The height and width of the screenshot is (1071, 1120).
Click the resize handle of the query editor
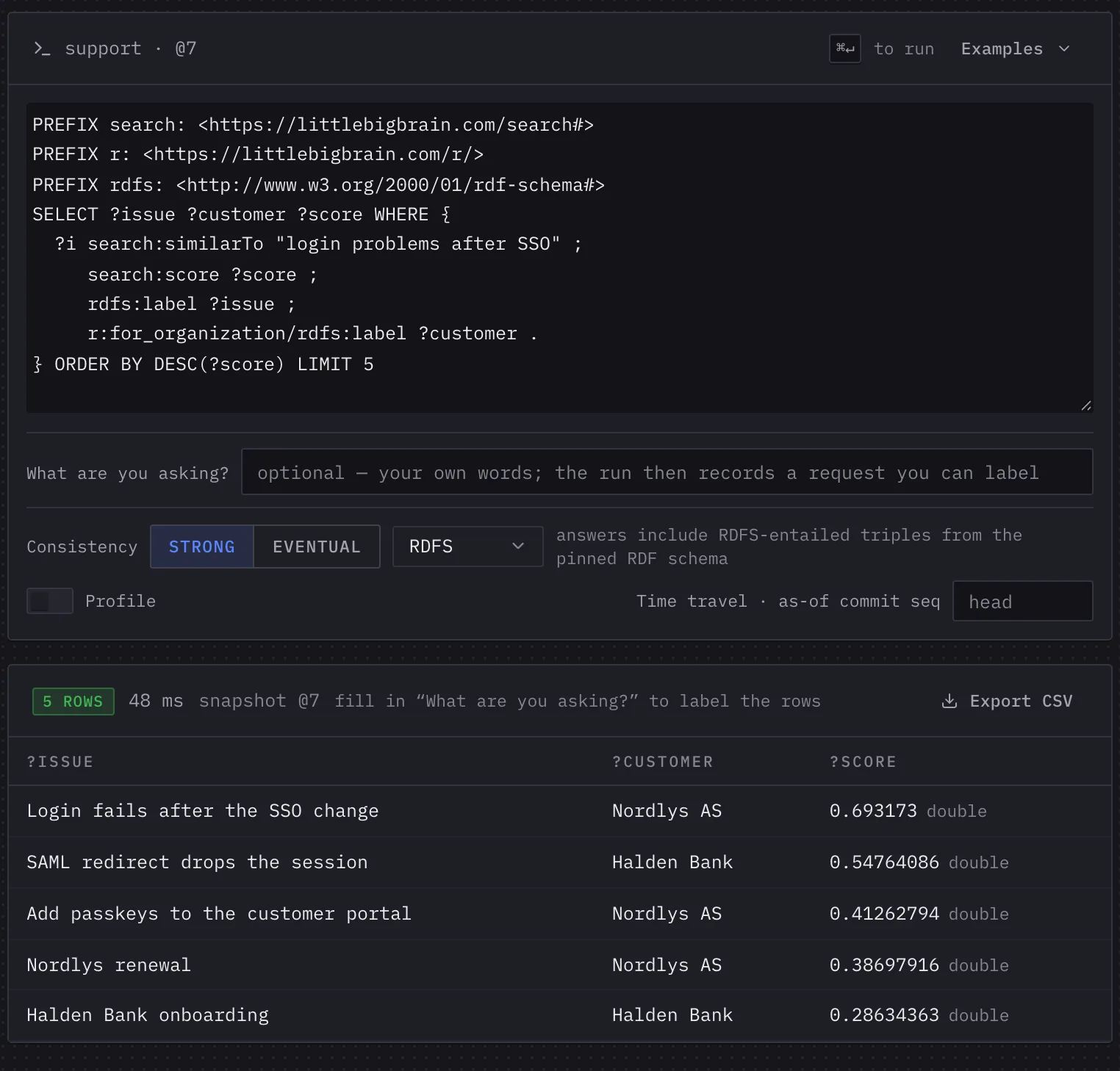click(x=1086, y=405)
